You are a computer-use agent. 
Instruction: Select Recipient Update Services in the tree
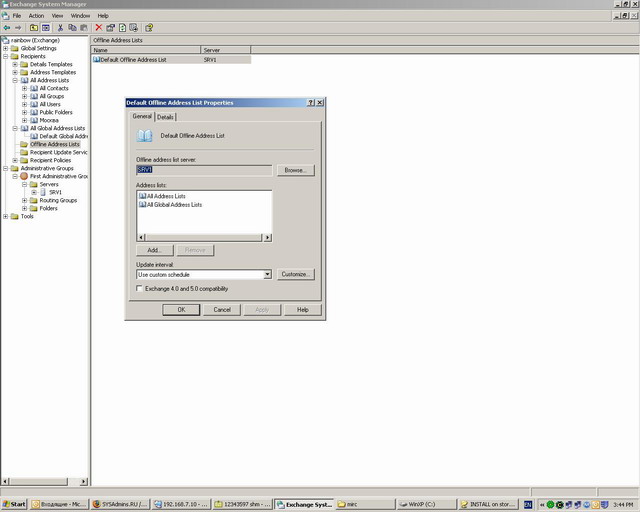[58, 152]
